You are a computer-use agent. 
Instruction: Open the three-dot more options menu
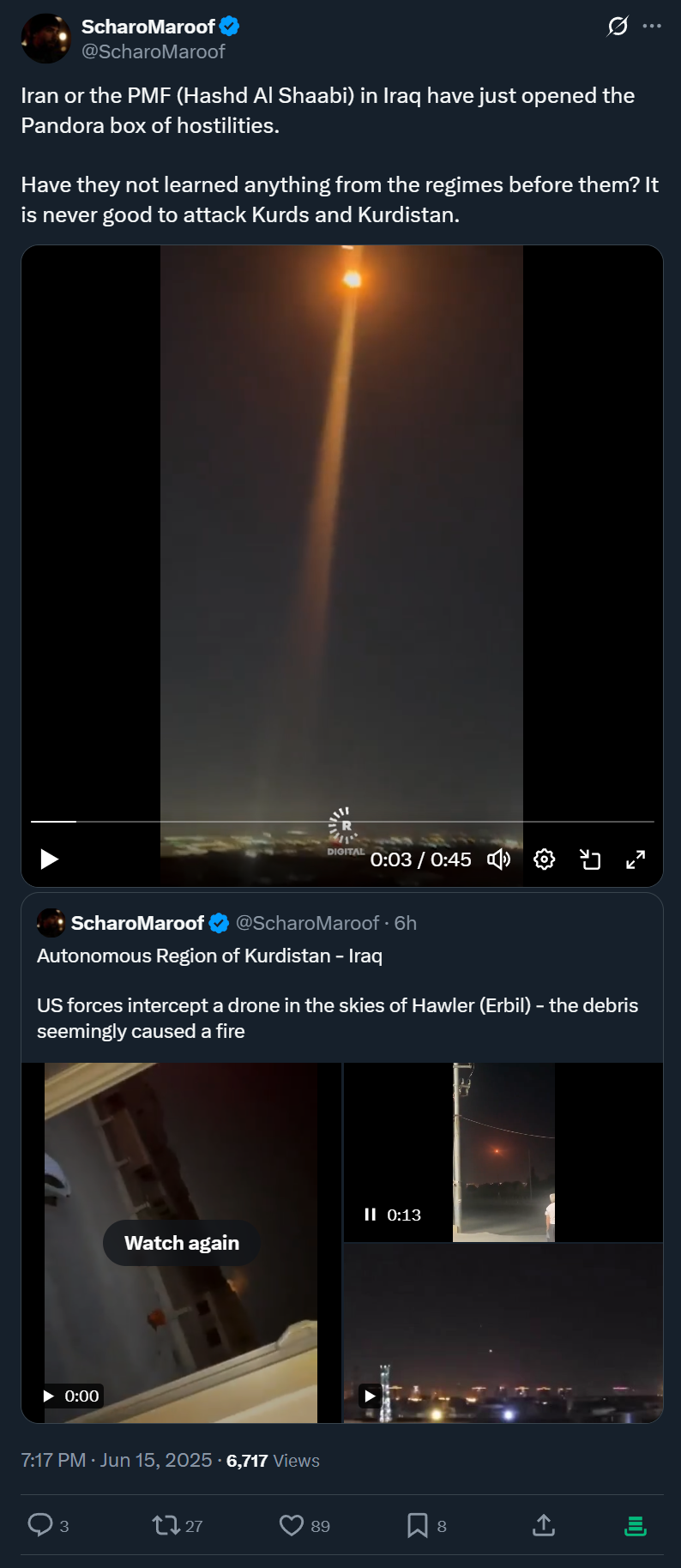tap(652, 27)
